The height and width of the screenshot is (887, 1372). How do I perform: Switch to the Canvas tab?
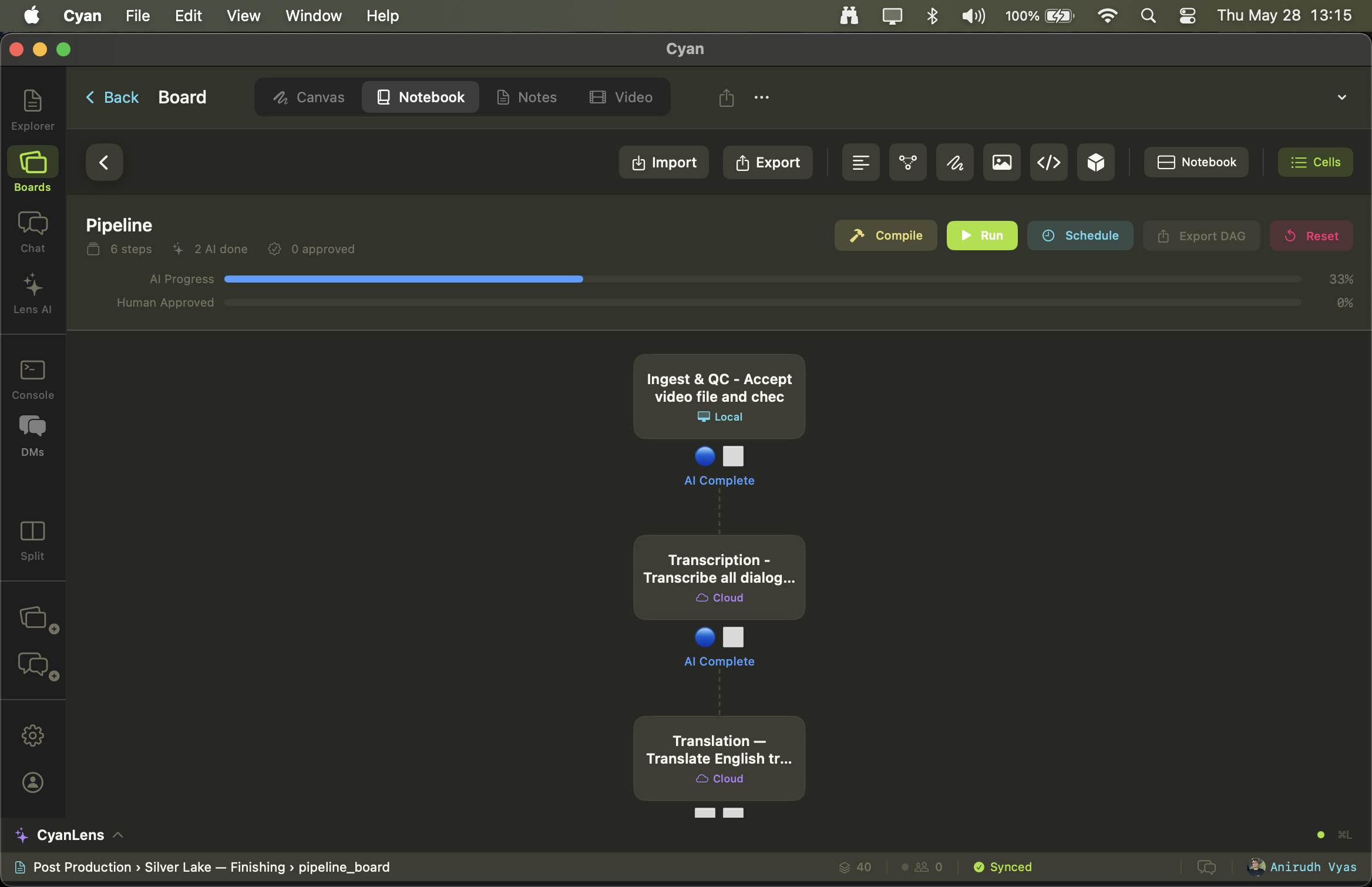tap(309, 98)
